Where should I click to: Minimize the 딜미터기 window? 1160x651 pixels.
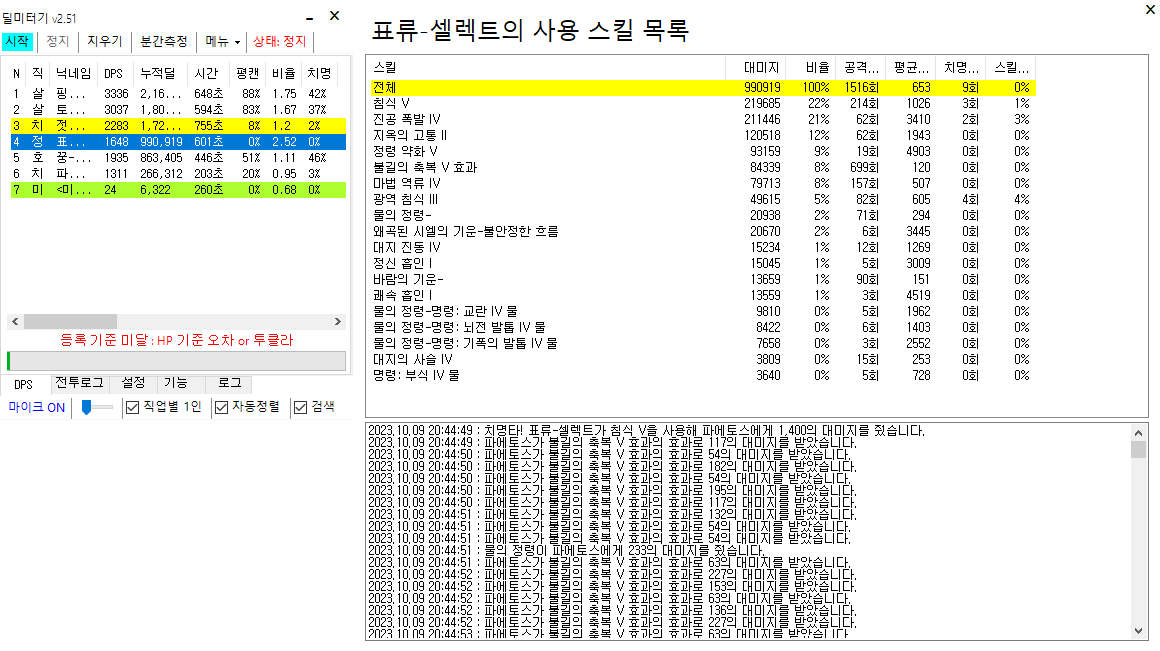tap(310, 17)
